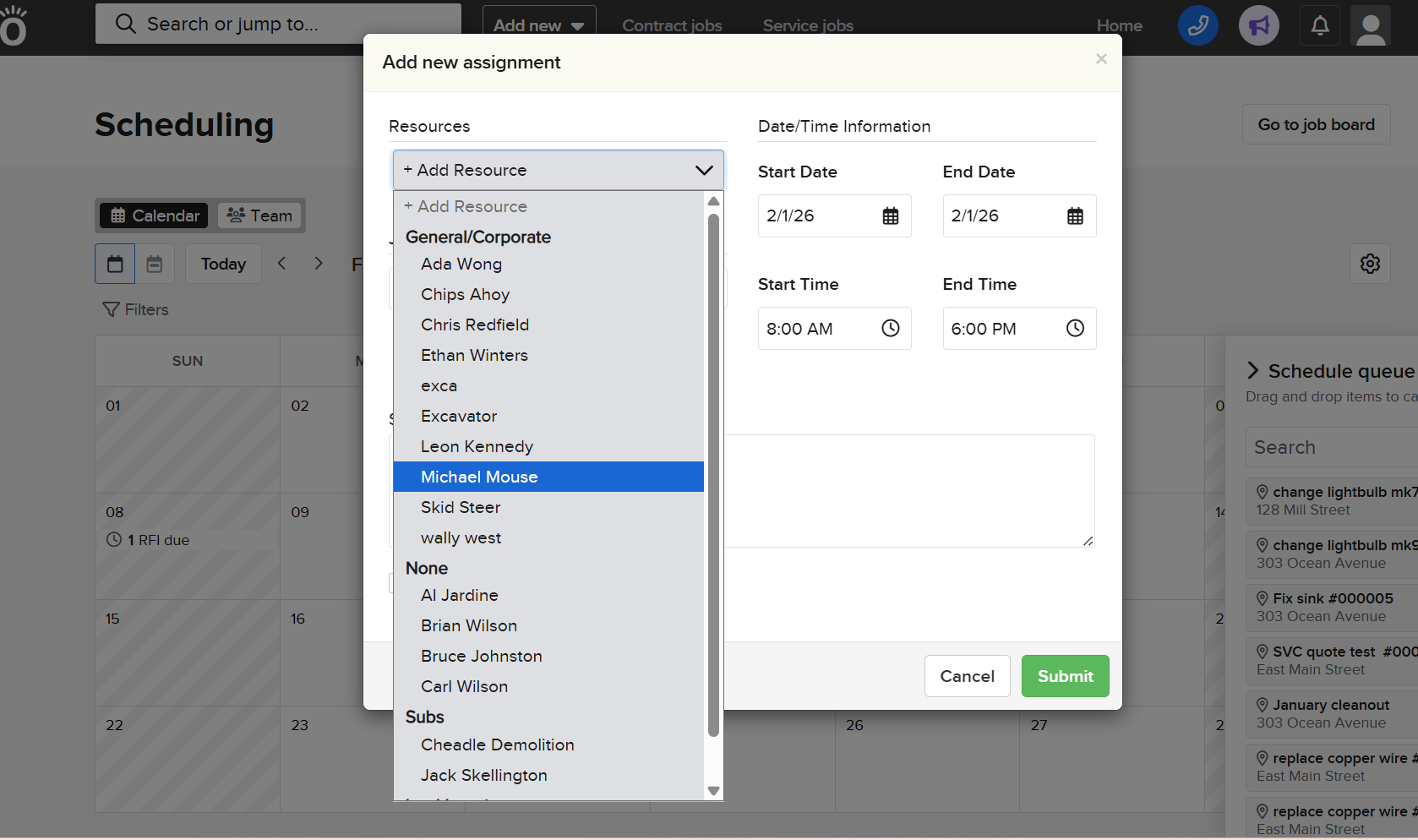Open Service jobs
The image size is (1418, 840).
point(807,25)
